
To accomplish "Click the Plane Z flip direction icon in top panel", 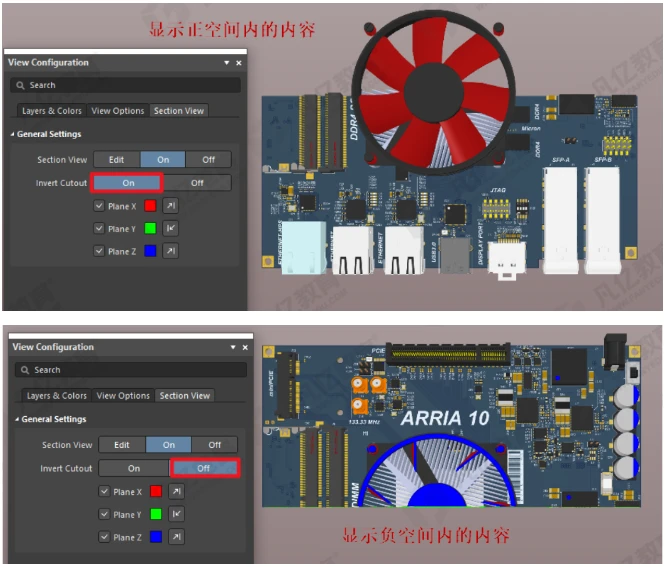I will (x=170, y=251).
